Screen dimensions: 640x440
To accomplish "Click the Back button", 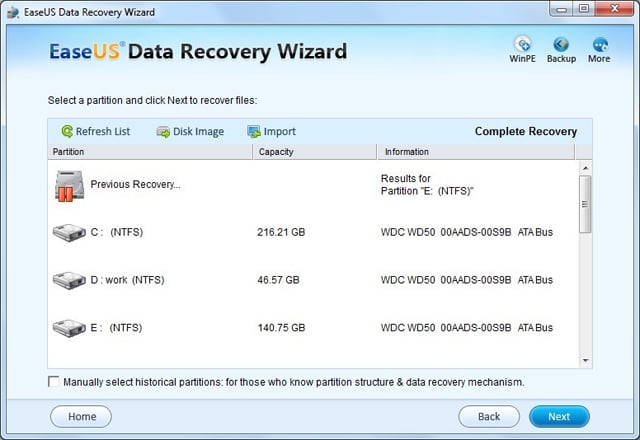I will click(489, 416).
